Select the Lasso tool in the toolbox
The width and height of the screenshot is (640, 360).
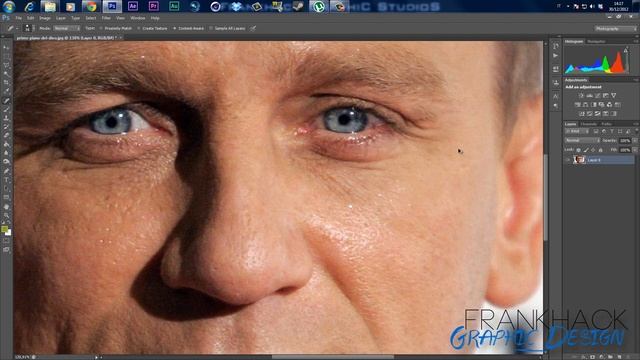pos(6,65)
